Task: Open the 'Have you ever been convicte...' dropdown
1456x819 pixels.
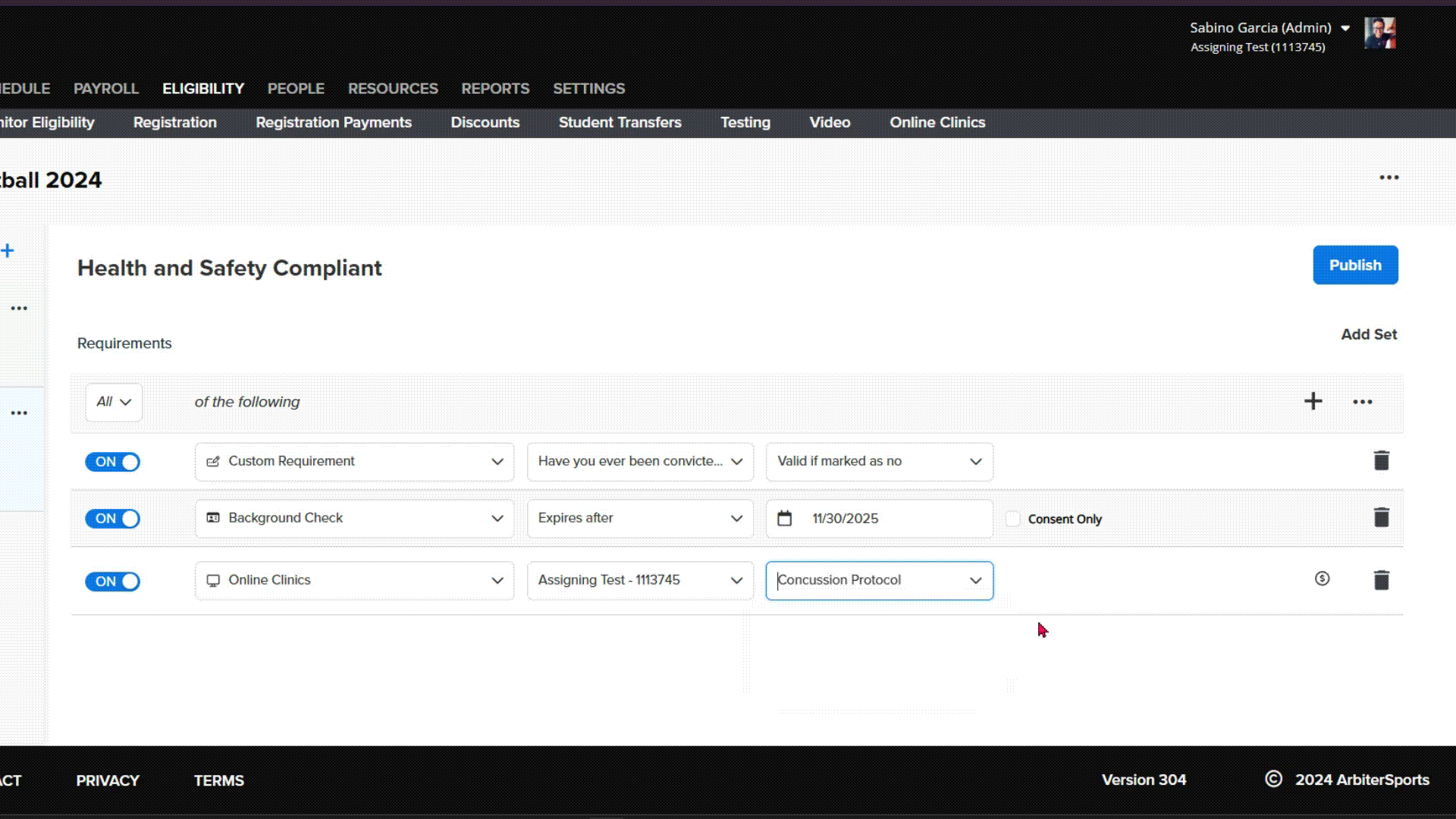Action: [640, 461]
